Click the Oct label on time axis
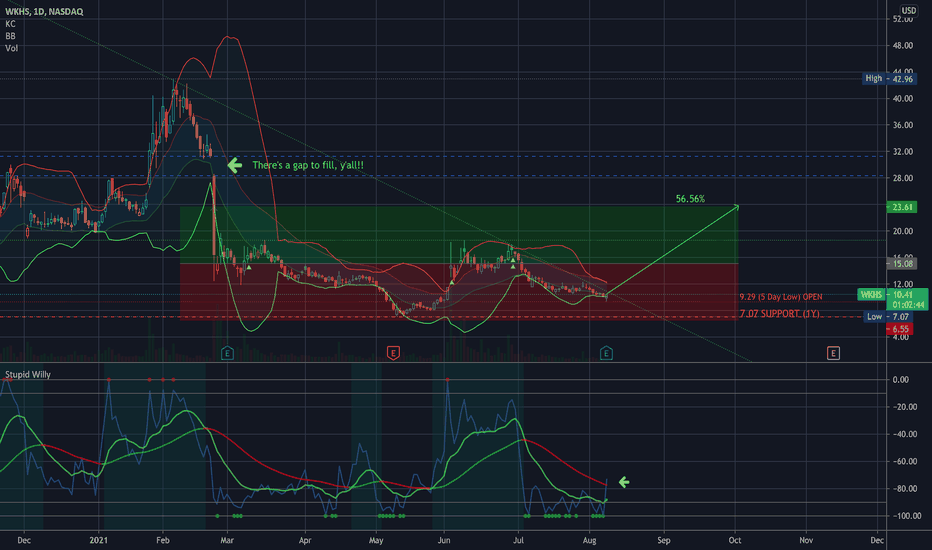This screenshot has height=550, width=932. tap(735, 540)
